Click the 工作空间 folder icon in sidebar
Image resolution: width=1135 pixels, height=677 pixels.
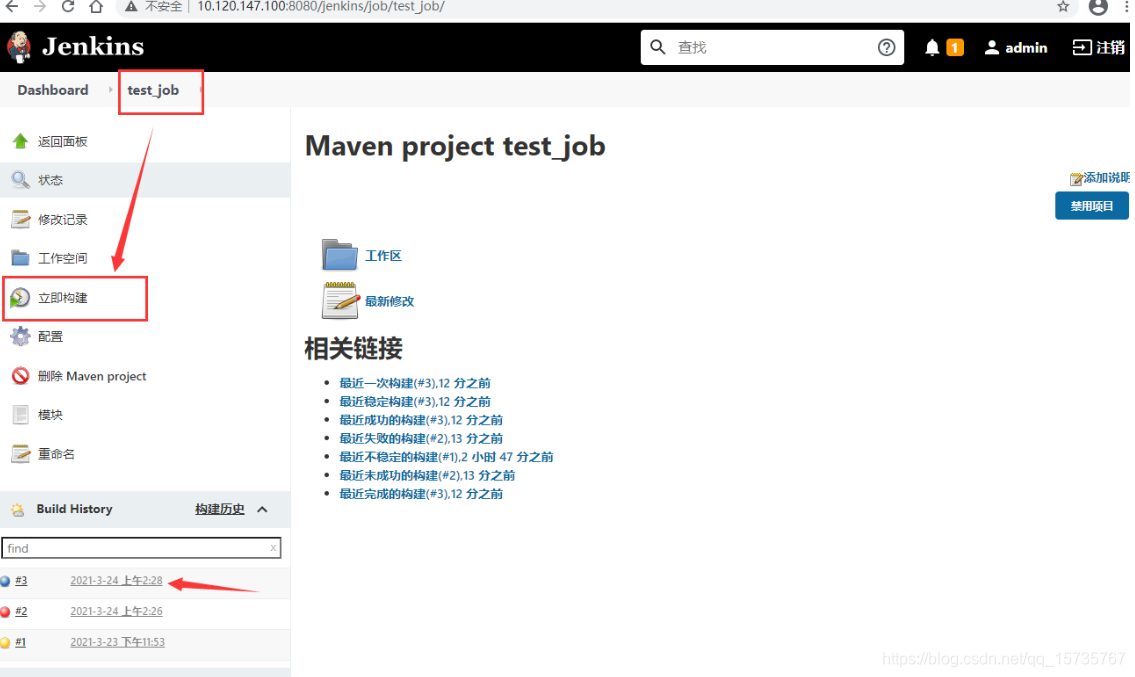tap(20, 258)
